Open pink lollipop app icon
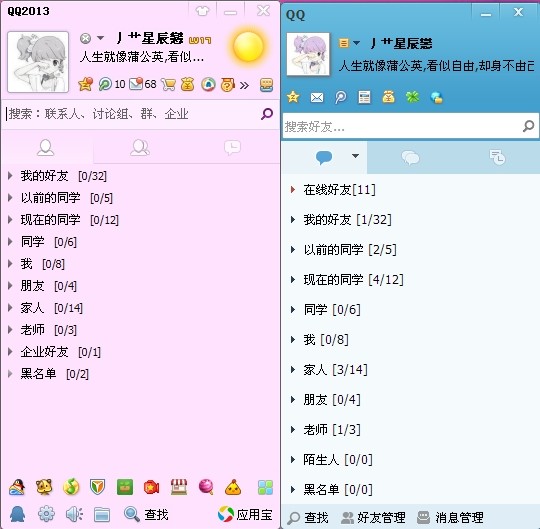Screen dimensions: 540x529 pos(206,487)
